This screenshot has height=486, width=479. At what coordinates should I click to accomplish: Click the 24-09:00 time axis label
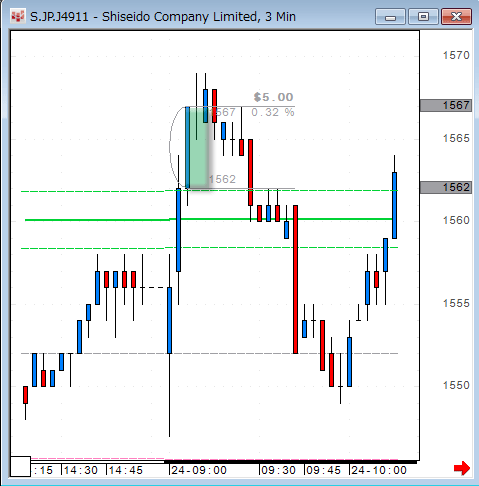point(199,470)
